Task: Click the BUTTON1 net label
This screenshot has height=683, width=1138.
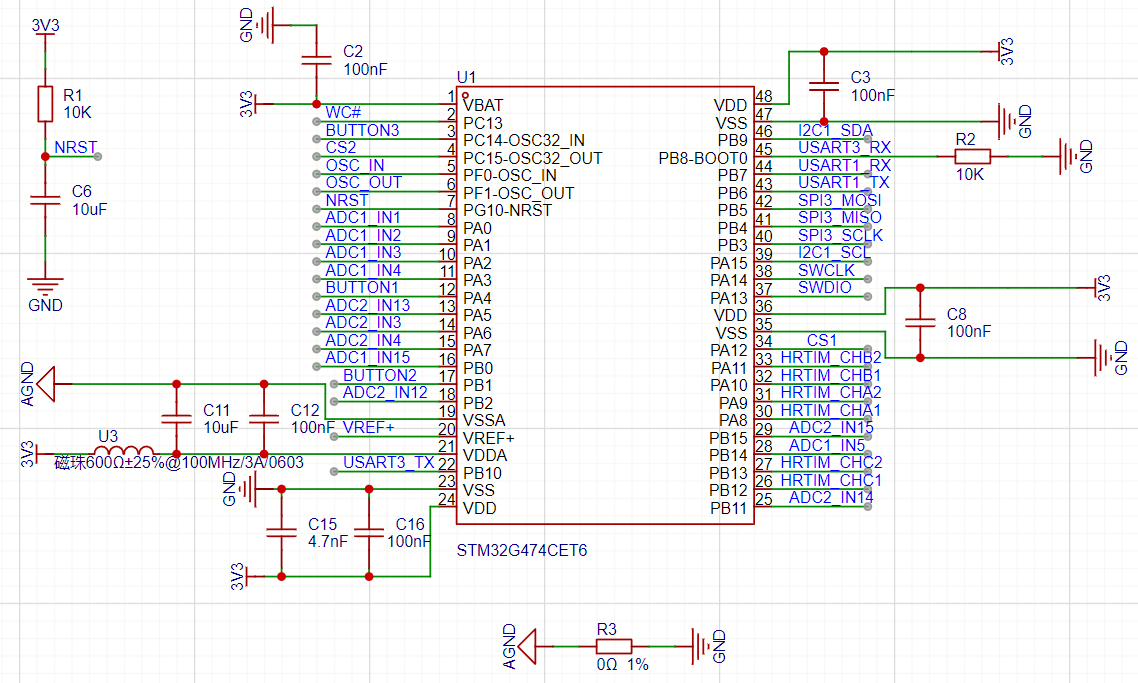Action: point(362,287)
